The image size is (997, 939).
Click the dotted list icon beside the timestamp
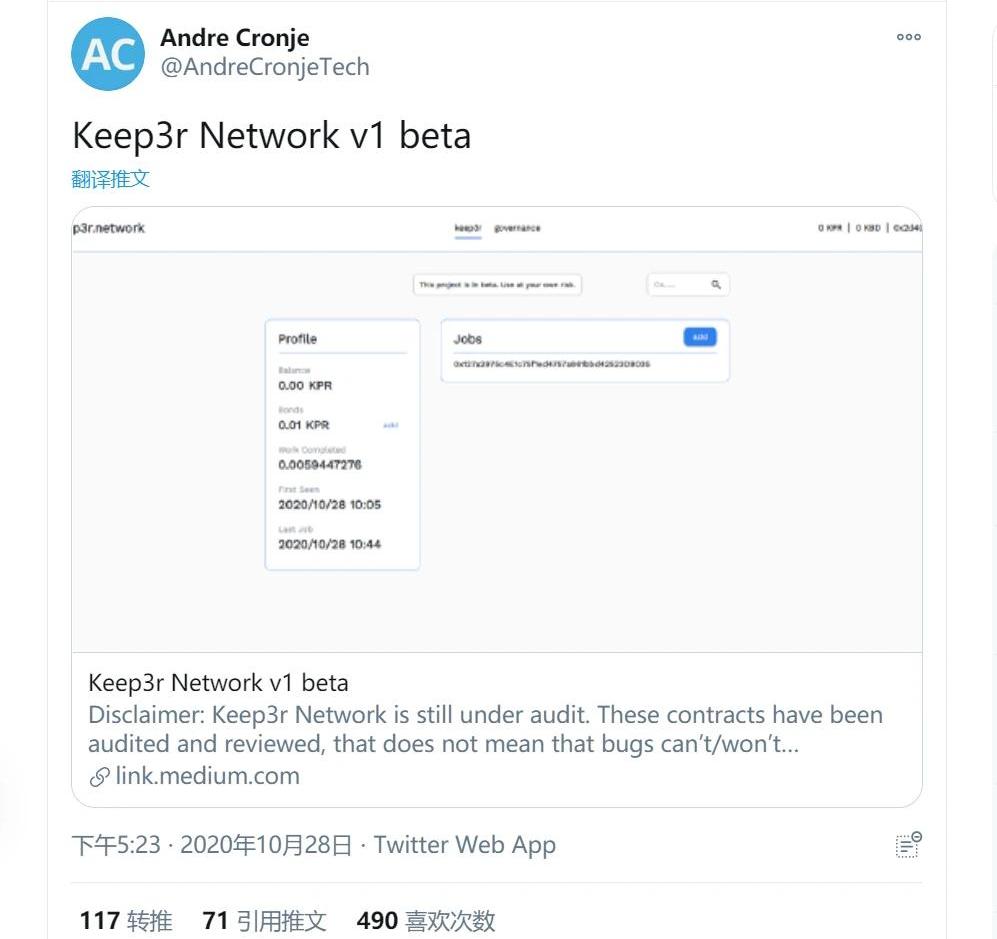(907, 845)
